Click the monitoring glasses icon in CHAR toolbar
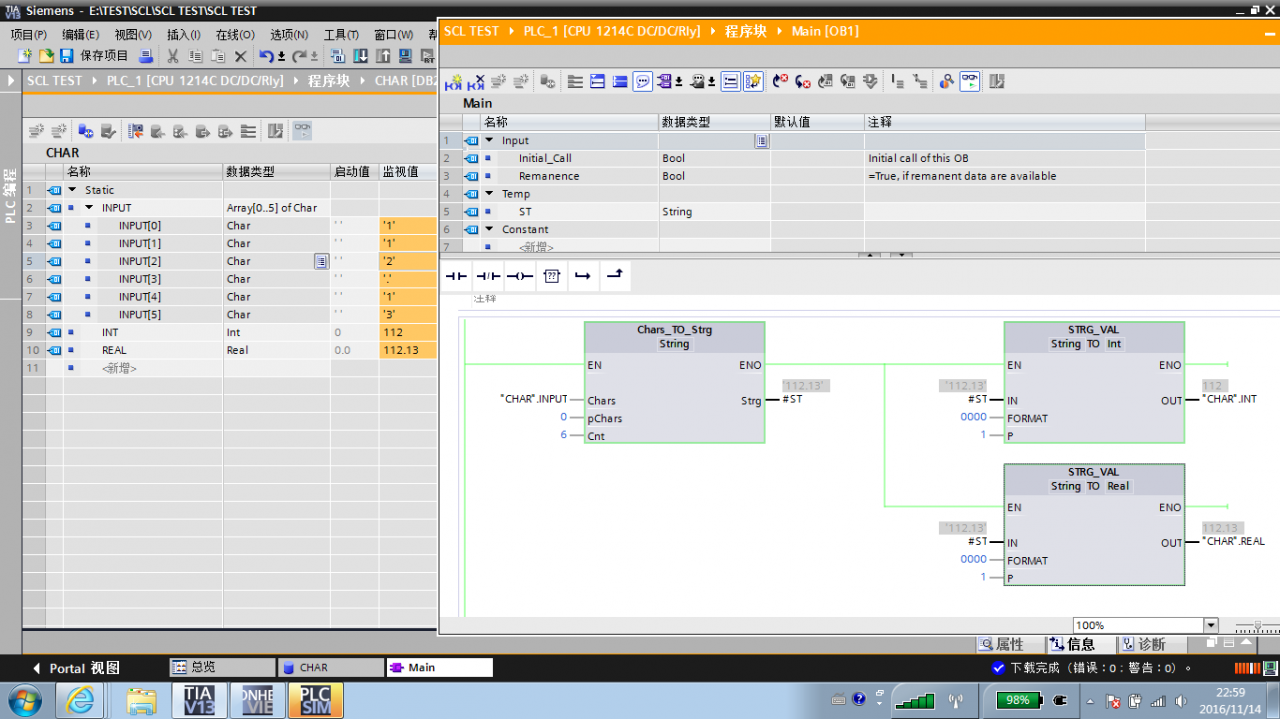This screenshot has height=719, width=1280. pos(302,131)
